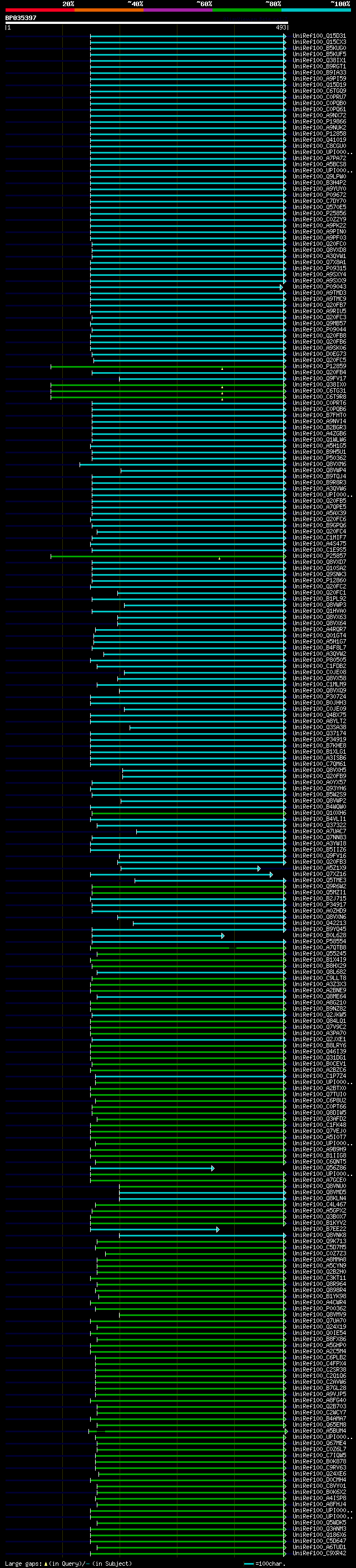
Task: Follow the UniRef100_B5KUG0 link
Action: click(x=319, y=48)
